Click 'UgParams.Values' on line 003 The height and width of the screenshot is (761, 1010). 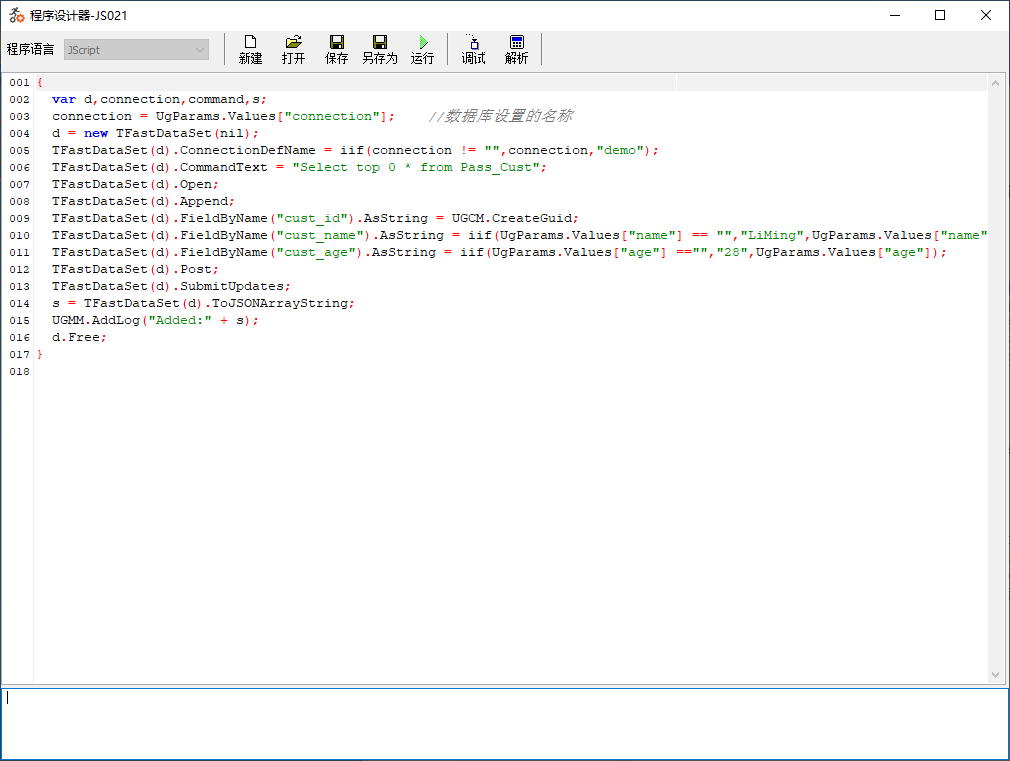pos(216,117)
